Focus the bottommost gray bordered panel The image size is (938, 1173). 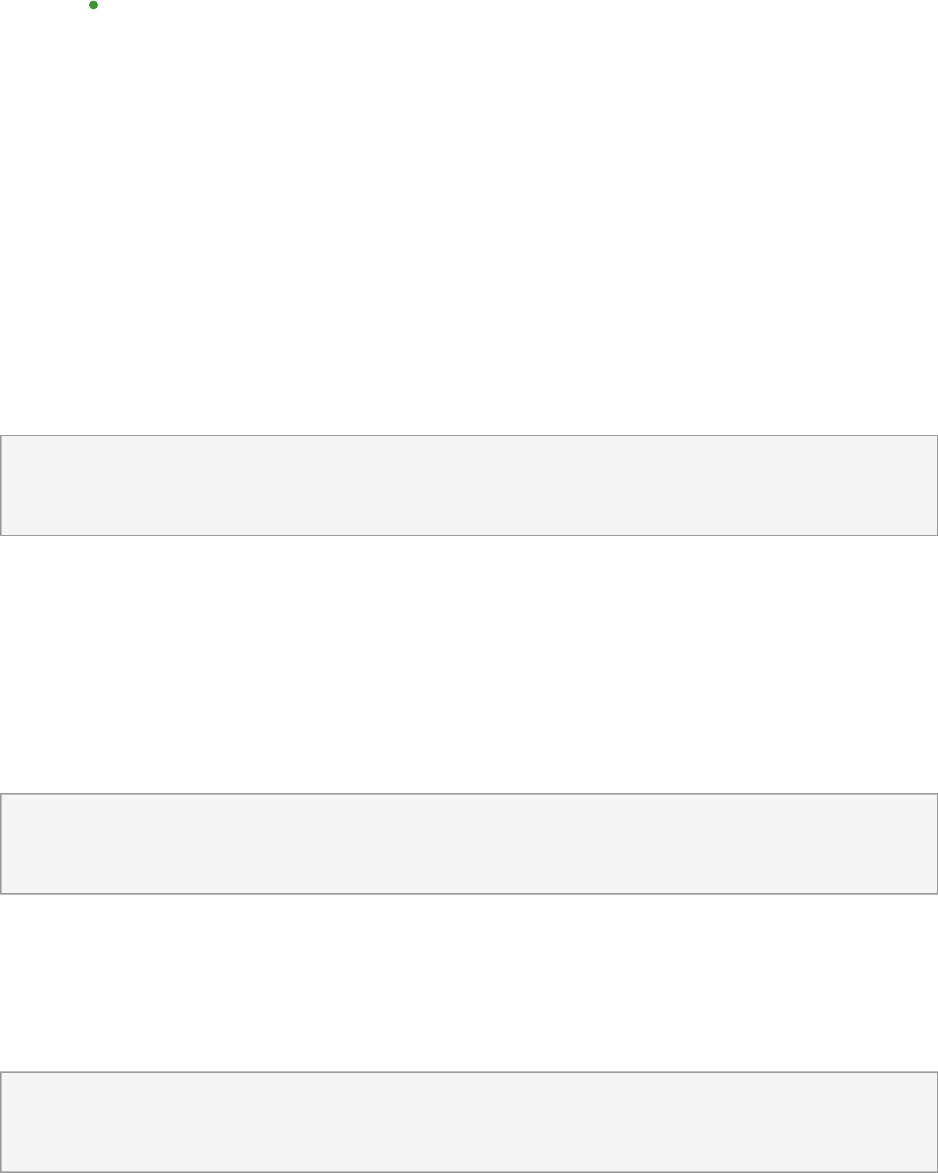(469, 1122)
